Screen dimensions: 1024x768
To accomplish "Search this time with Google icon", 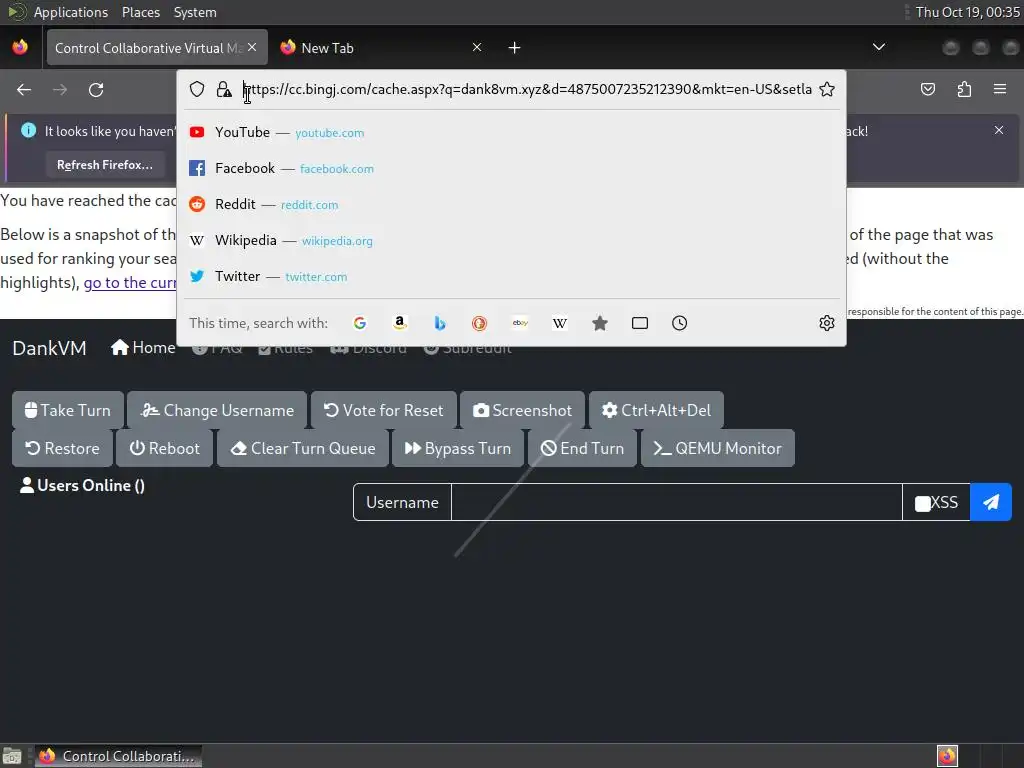I will [x=360, y=323].
